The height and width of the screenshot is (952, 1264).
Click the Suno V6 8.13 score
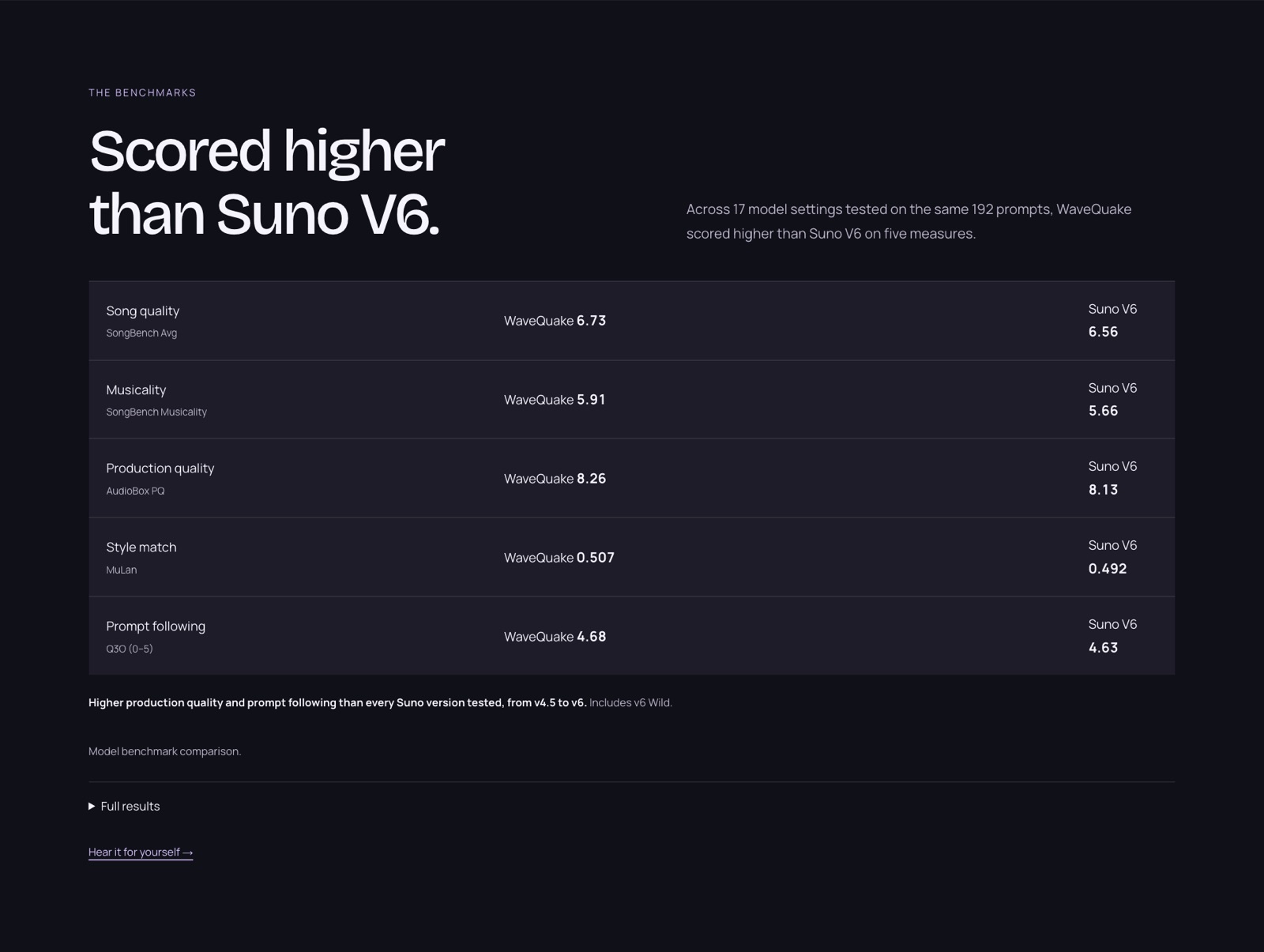coord(1113,478)
